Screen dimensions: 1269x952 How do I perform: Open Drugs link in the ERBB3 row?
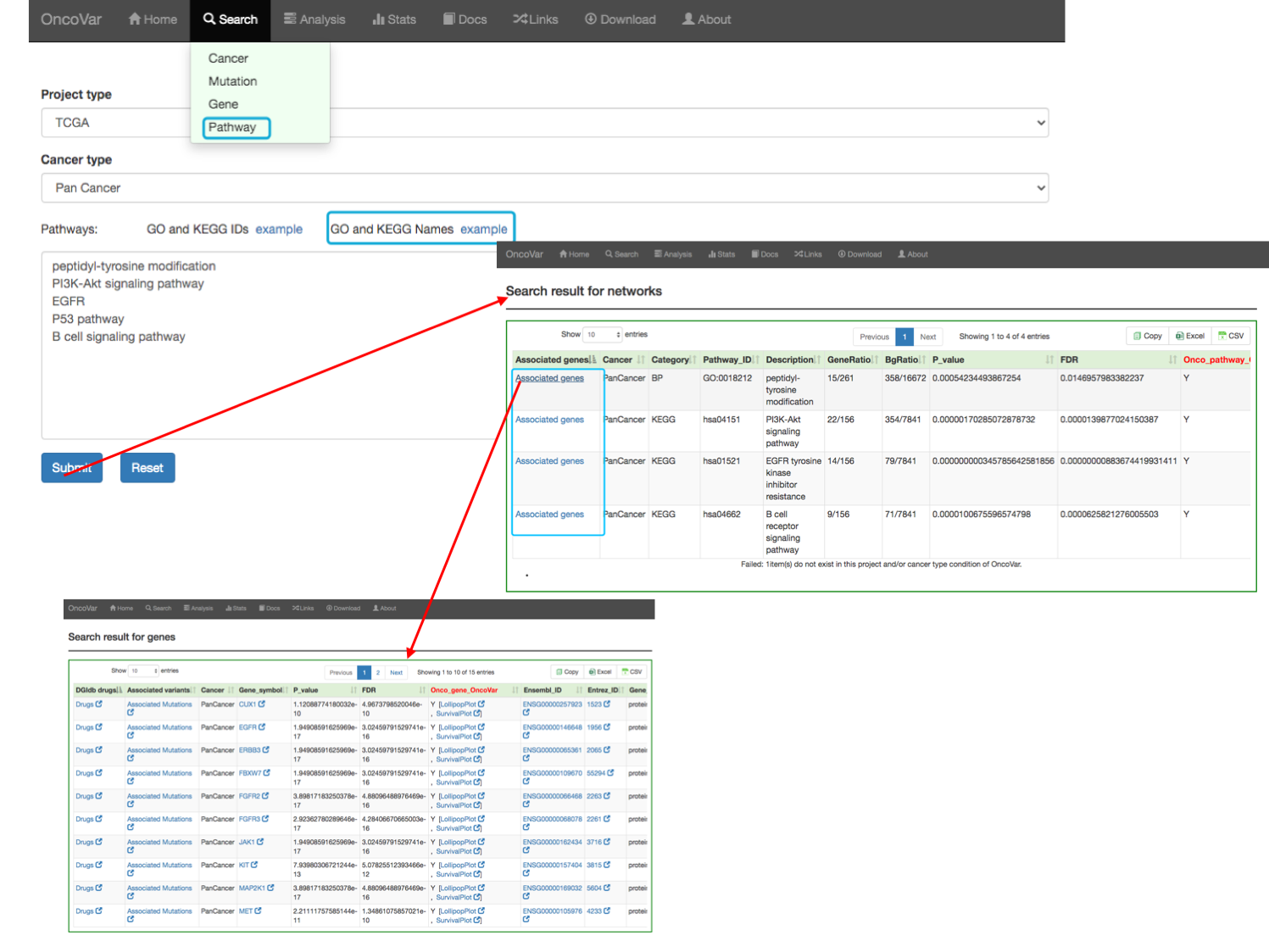(x=88, y=750)
